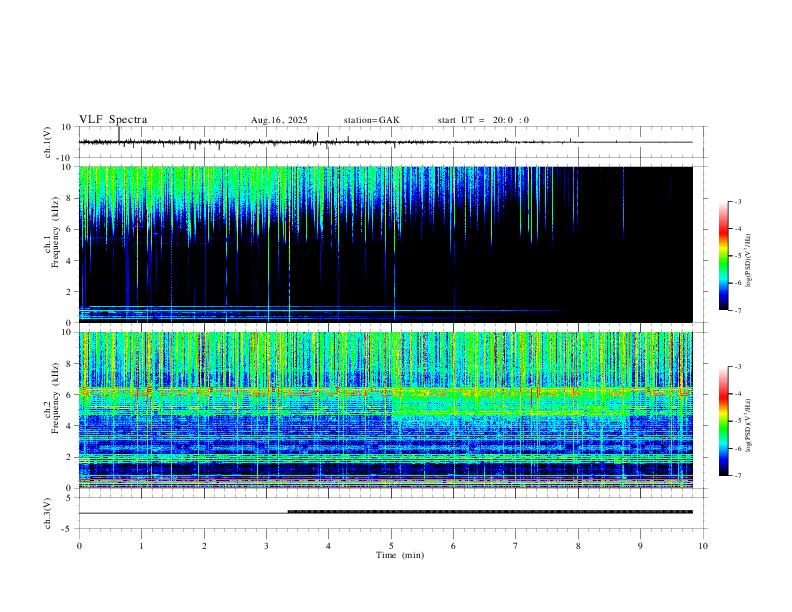792x612 pixels.
Task: Click the ch.2 spectrogram panel
Action: pos(386,410)
